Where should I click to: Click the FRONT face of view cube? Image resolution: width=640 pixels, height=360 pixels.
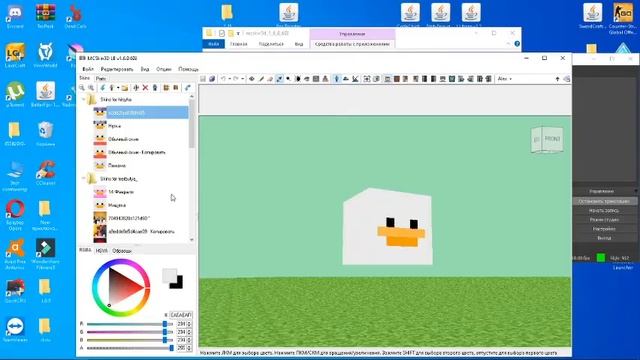click(552, 139)
